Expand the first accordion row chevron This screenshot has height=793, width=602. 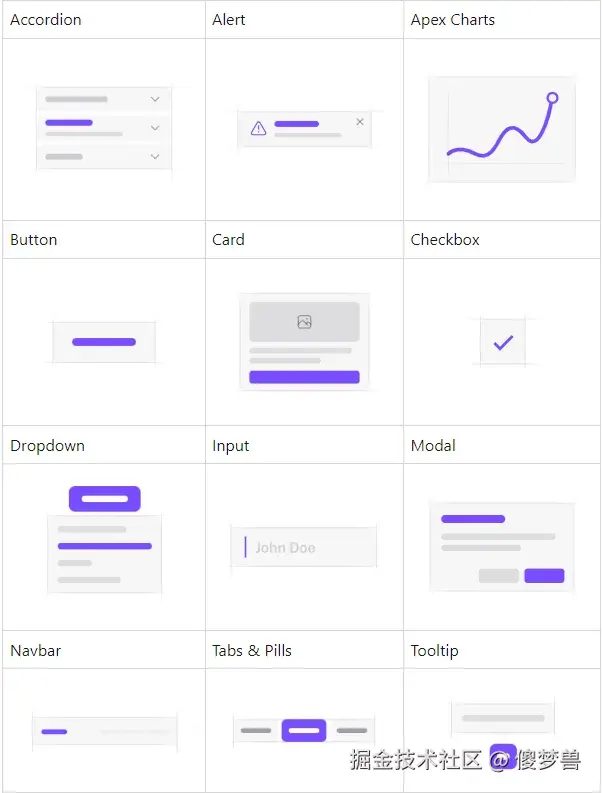pyautogui.click(x=155, y=99)
